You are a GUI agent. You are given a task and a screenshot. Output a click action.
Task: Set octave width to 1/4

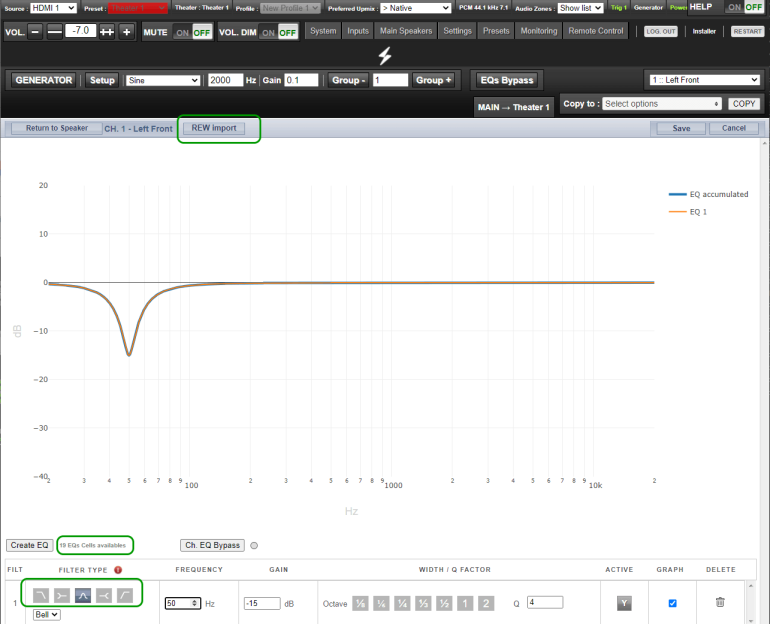coord(402,603)
